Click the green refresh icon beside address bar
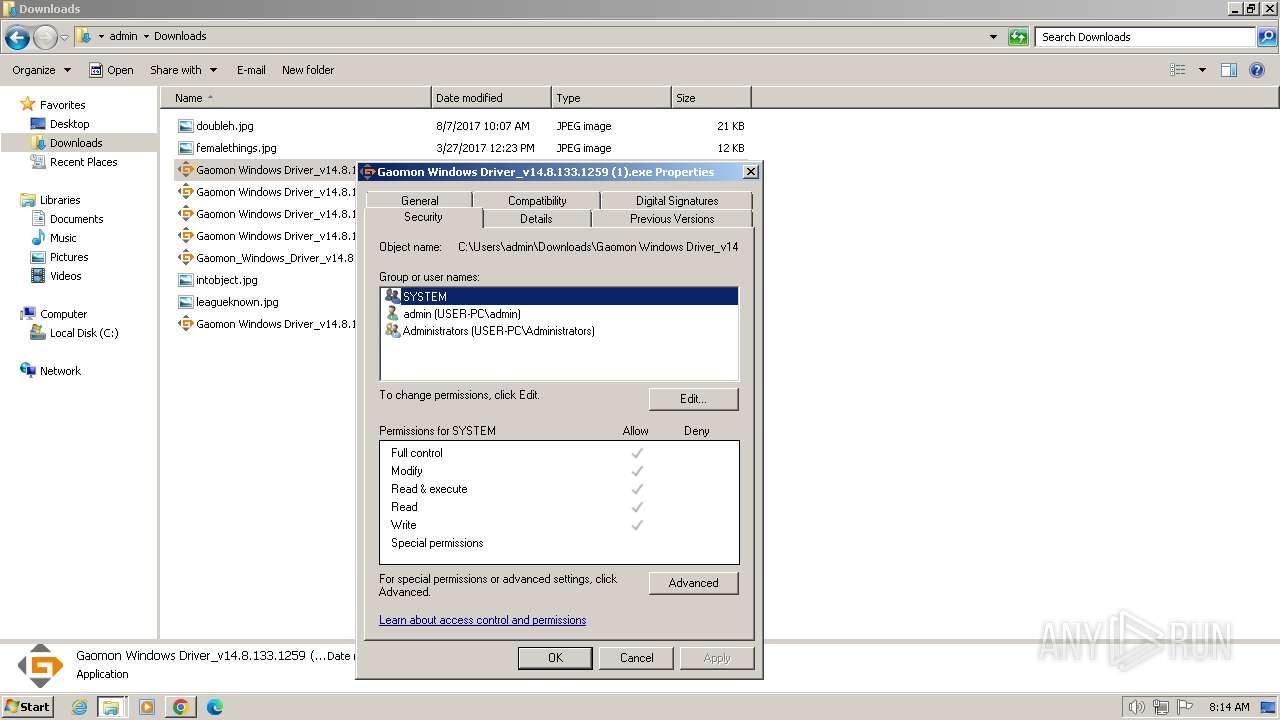Viewport: 1280px width, 720px height. coord(1018,37)
